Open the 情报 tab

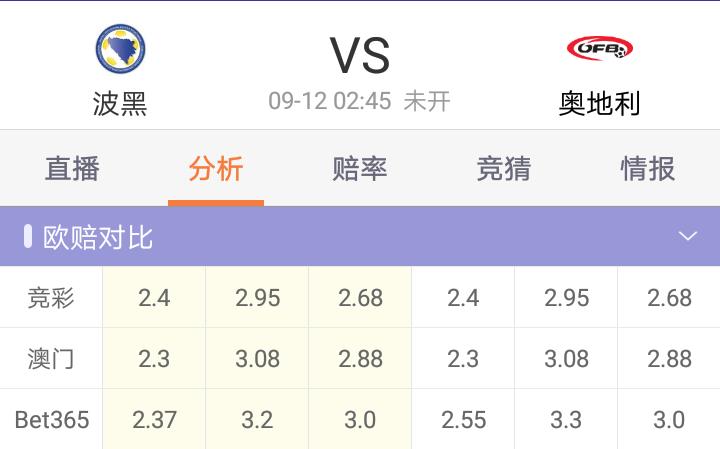click(648, 169)
